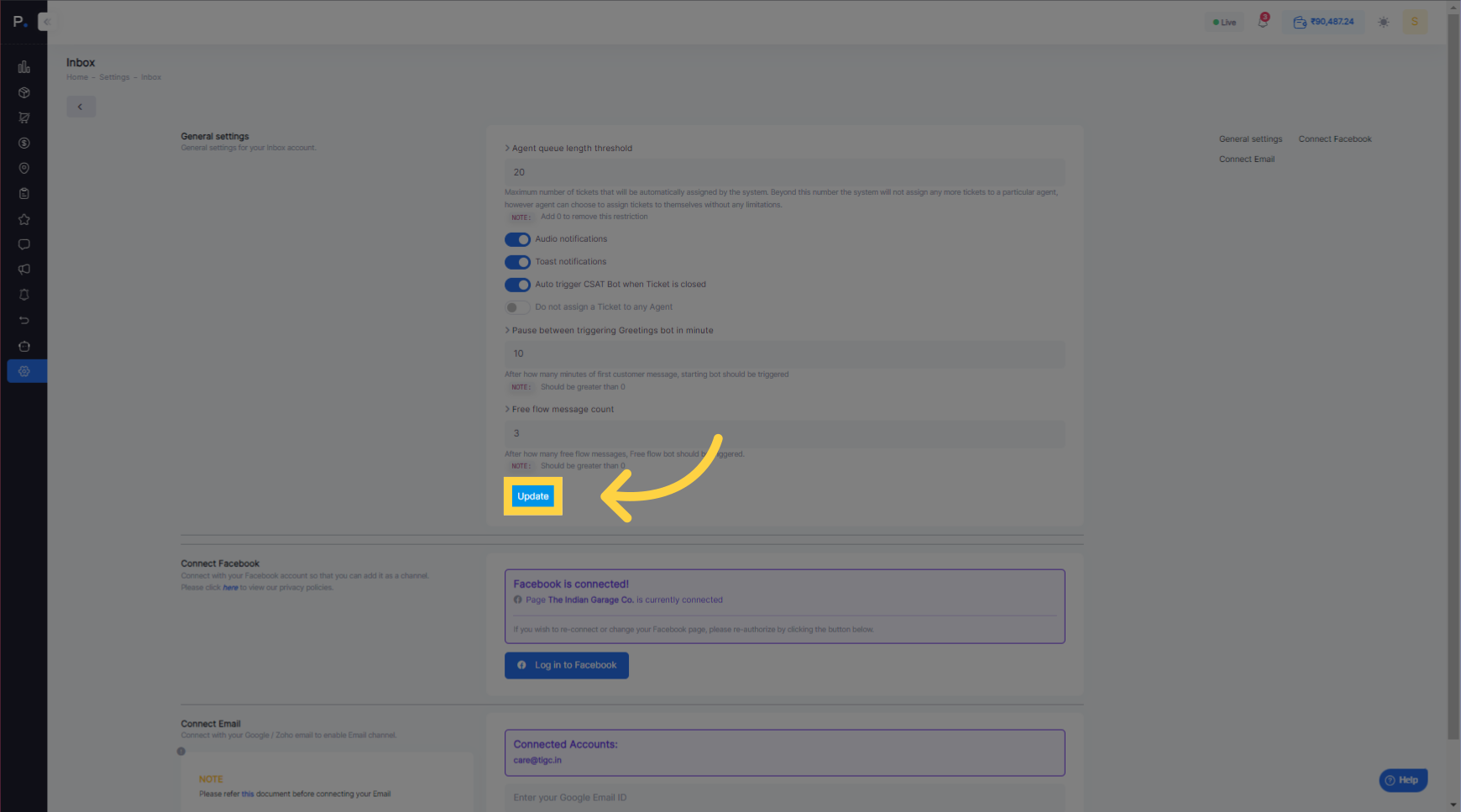
Task: Open the location pin sidebar icon
Action: (x=24, y=168)
